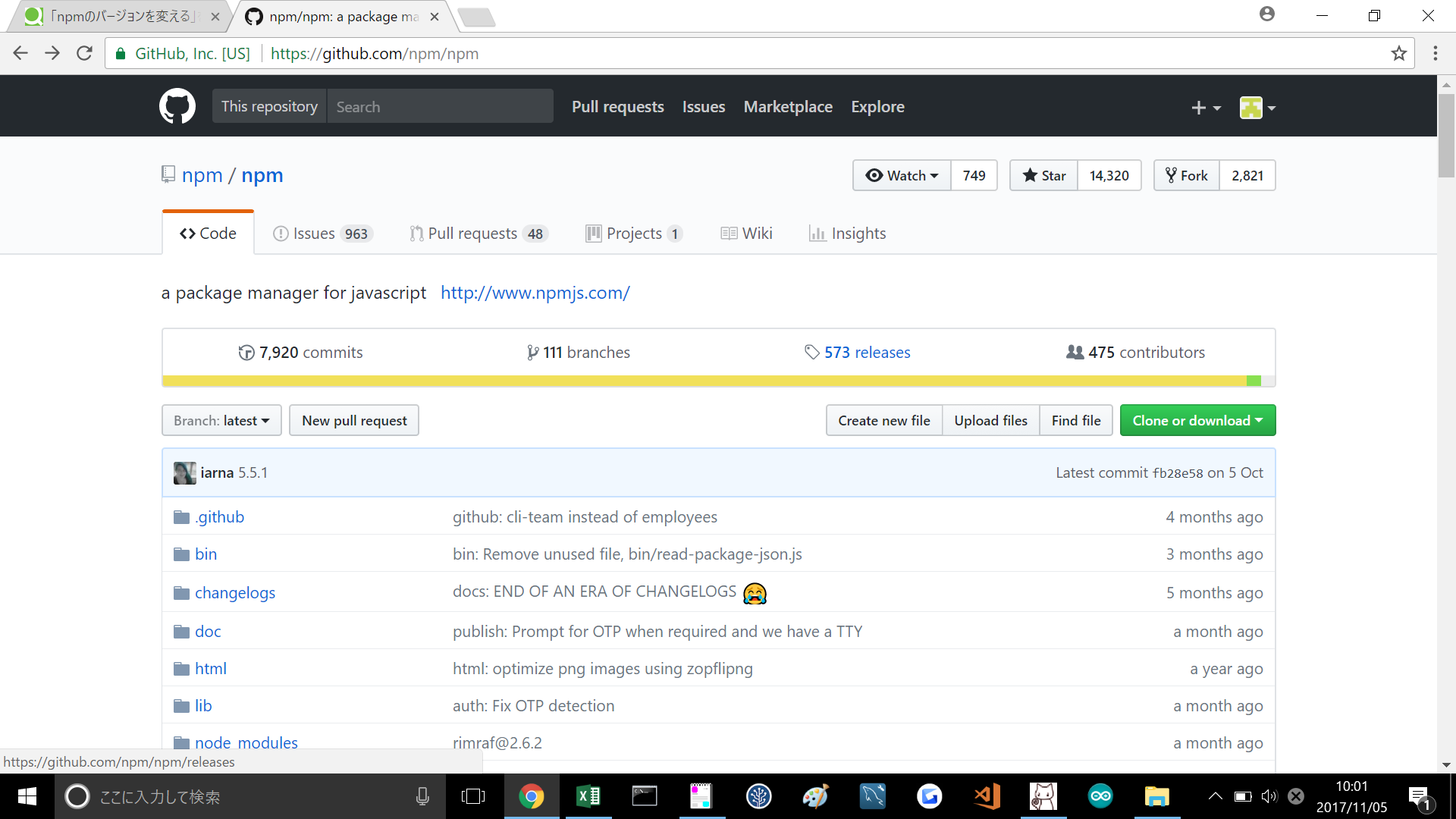Open the Marketplace menu item

(788, 106)
